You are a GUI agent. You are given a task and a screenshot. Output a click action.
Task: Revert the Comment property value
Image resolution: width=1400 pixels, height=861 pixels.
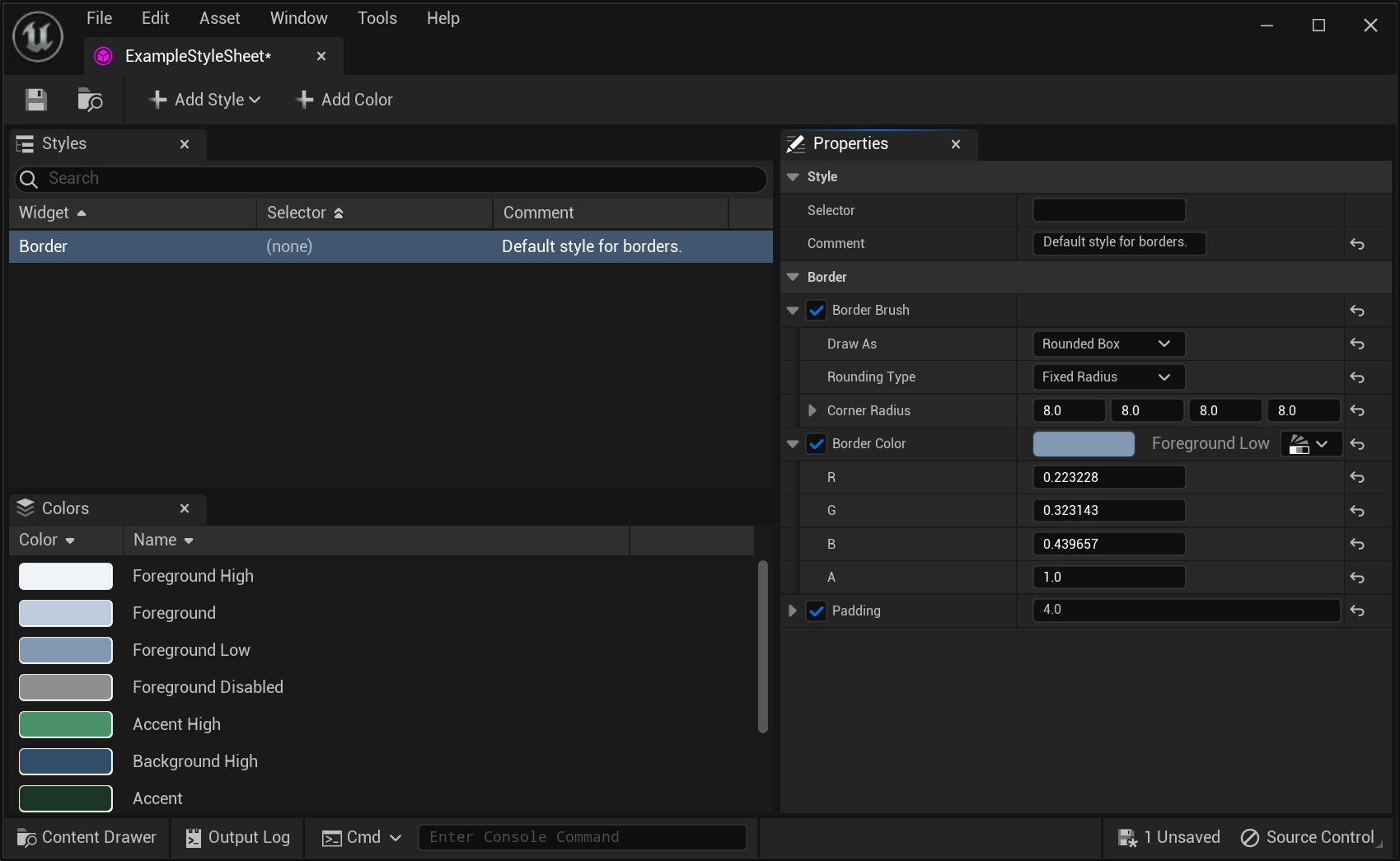tap(1356, 244)
